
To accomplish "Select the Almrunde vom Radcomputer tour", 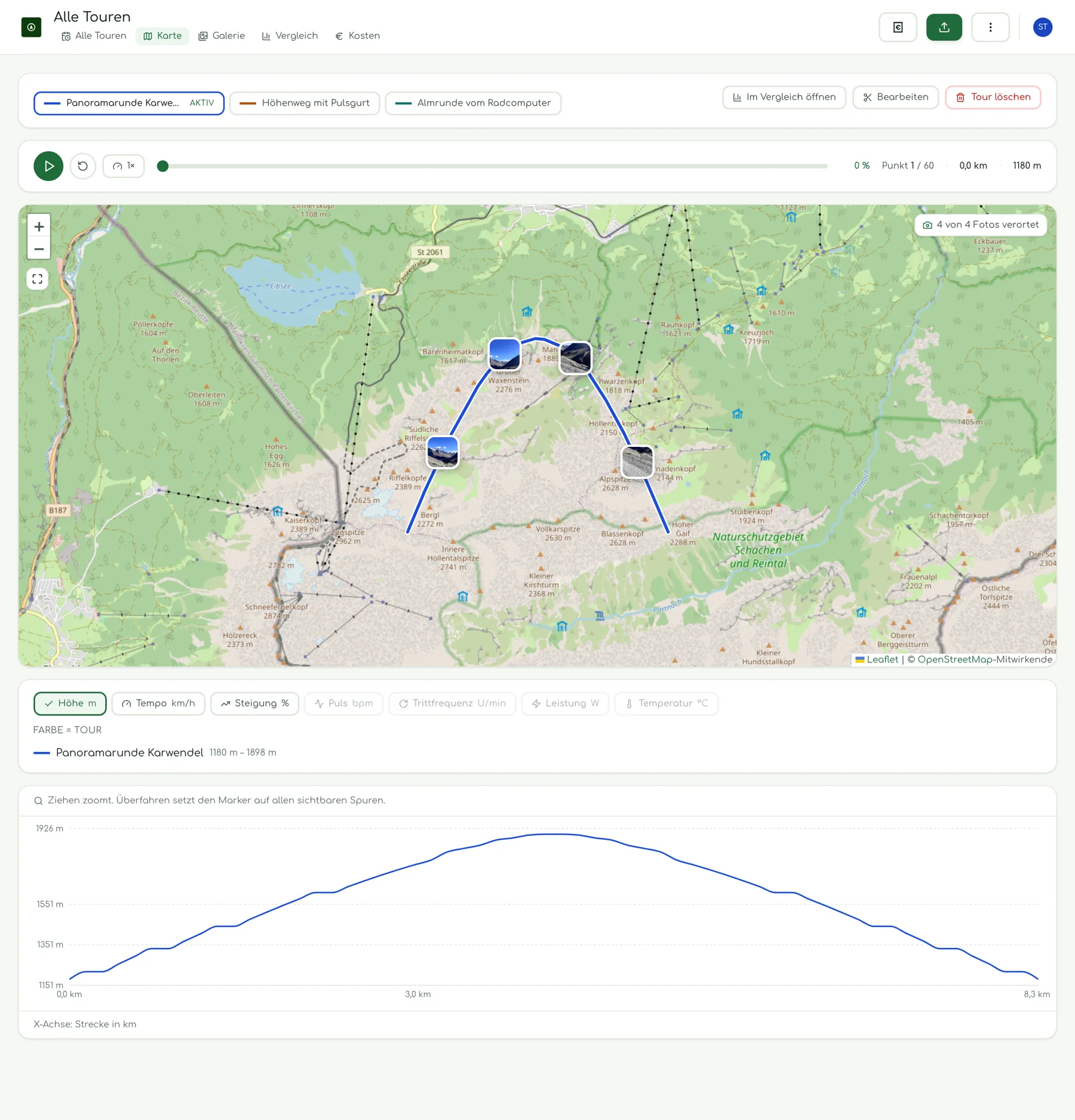I will tap(473, 103).
